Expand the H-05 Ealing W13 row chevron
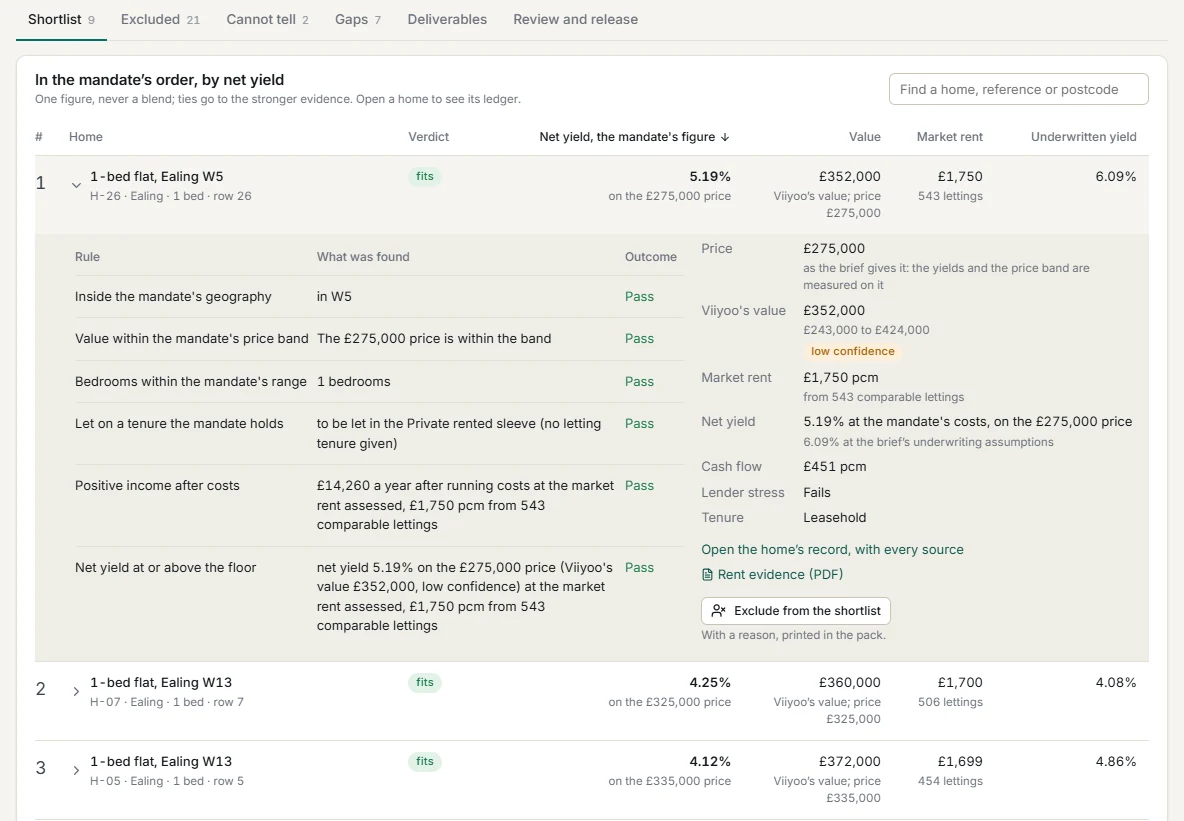Viewport: 1184px width, 821px height. (76, 770)
